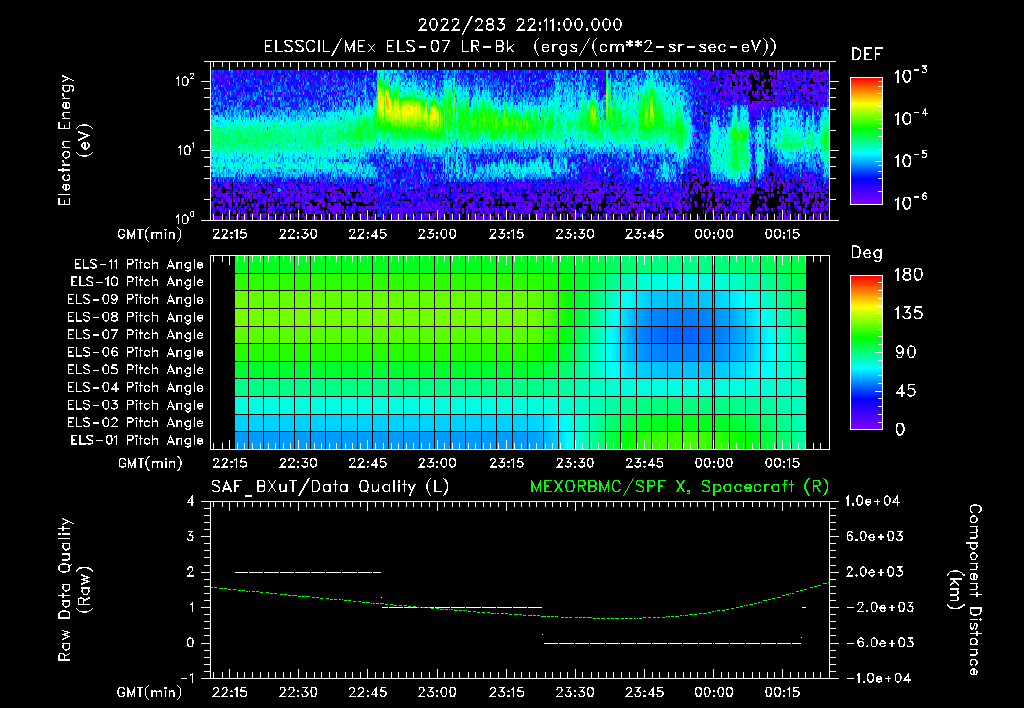Click the 23:30 tick label on bottom panel
Image resolution: width=1024 pixels, height=708 pixels.
575,692
